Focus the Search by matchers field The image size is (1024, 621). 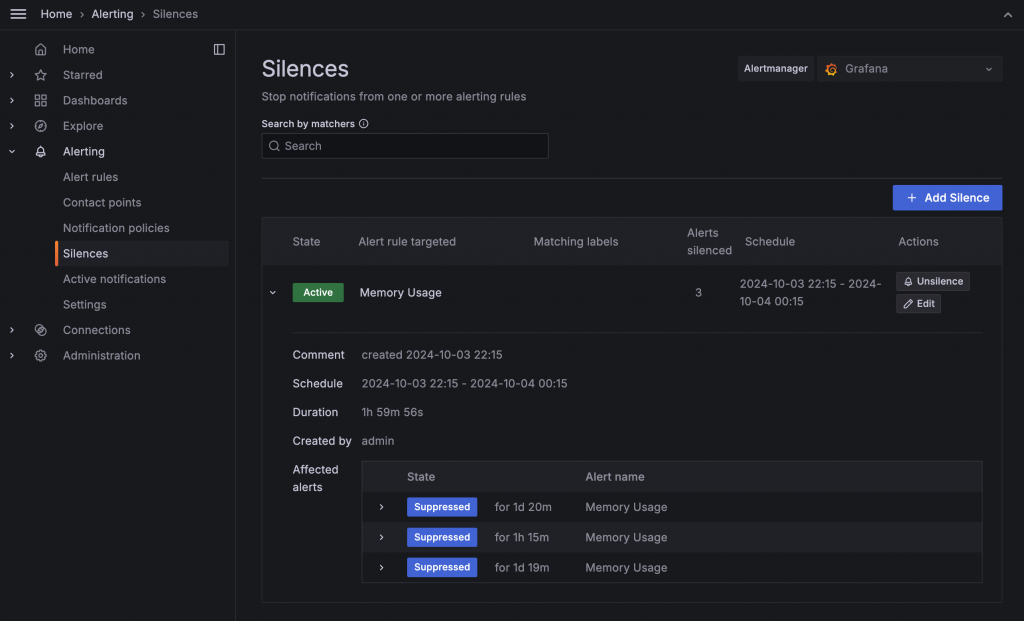click(405, 146)
